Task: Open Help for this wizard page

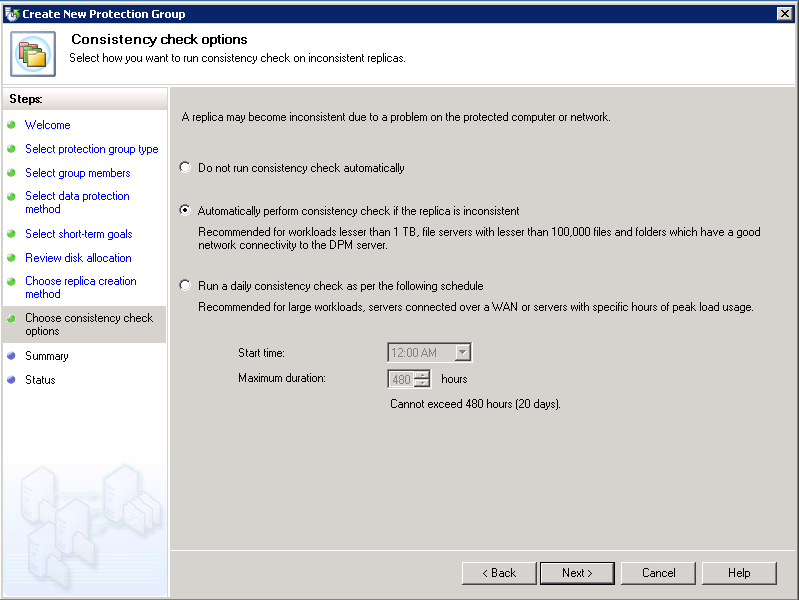Action: (x=739, y=573)
